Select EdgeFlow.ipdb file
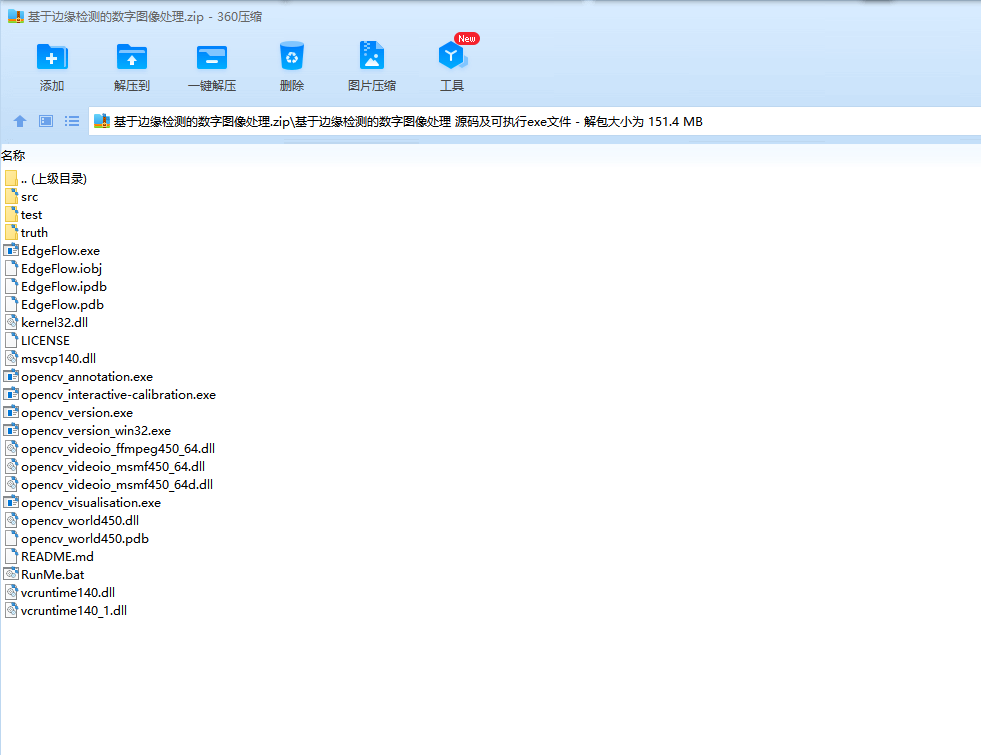 56,286
